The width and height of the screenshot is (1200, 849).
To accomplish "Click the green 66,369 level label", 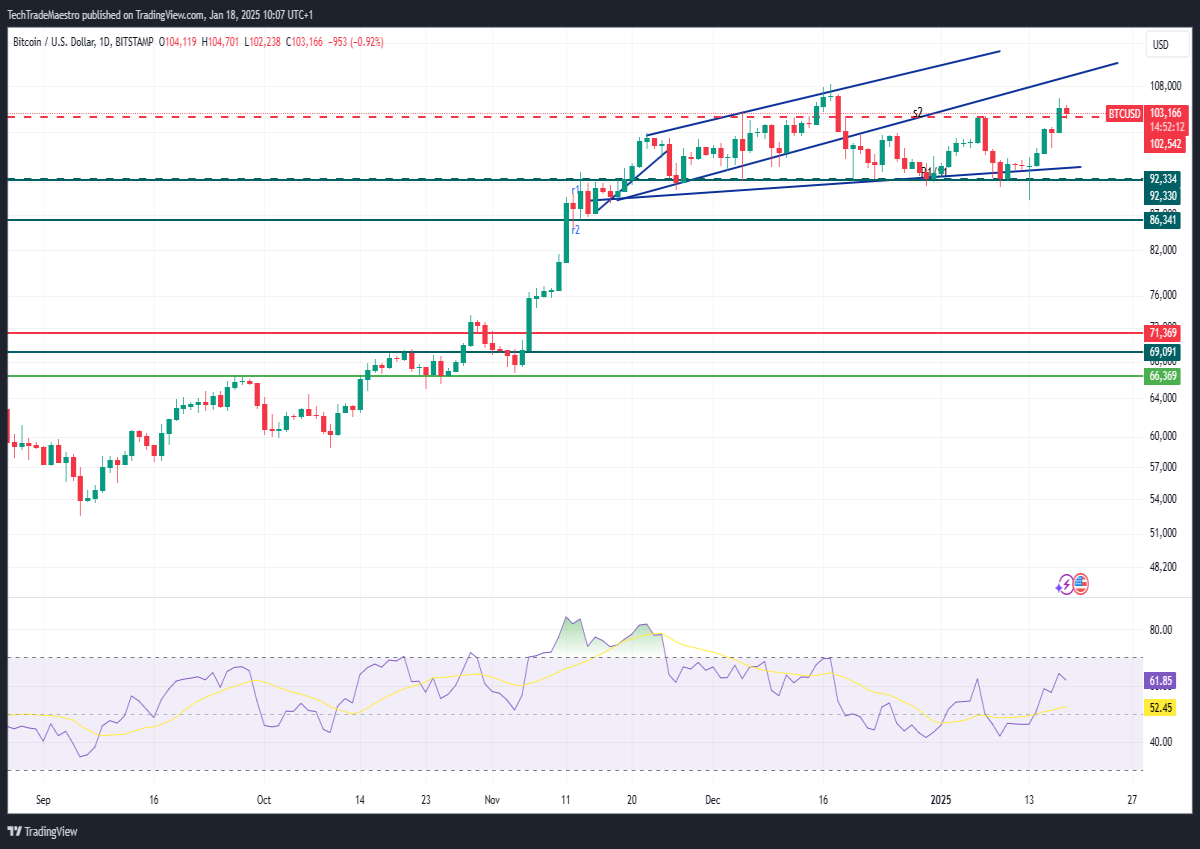I will 1163,376.
